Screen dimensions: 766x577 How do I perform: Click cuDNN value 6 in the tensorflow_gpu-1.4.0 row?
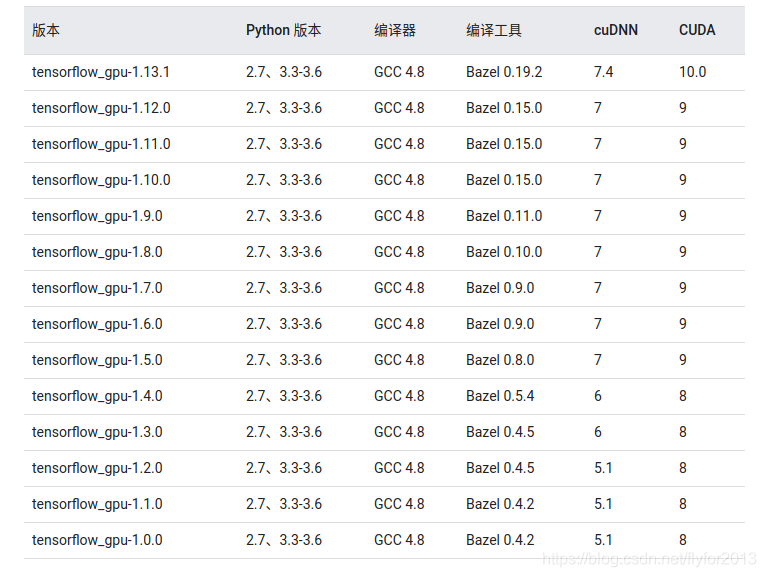coord(597,396)
